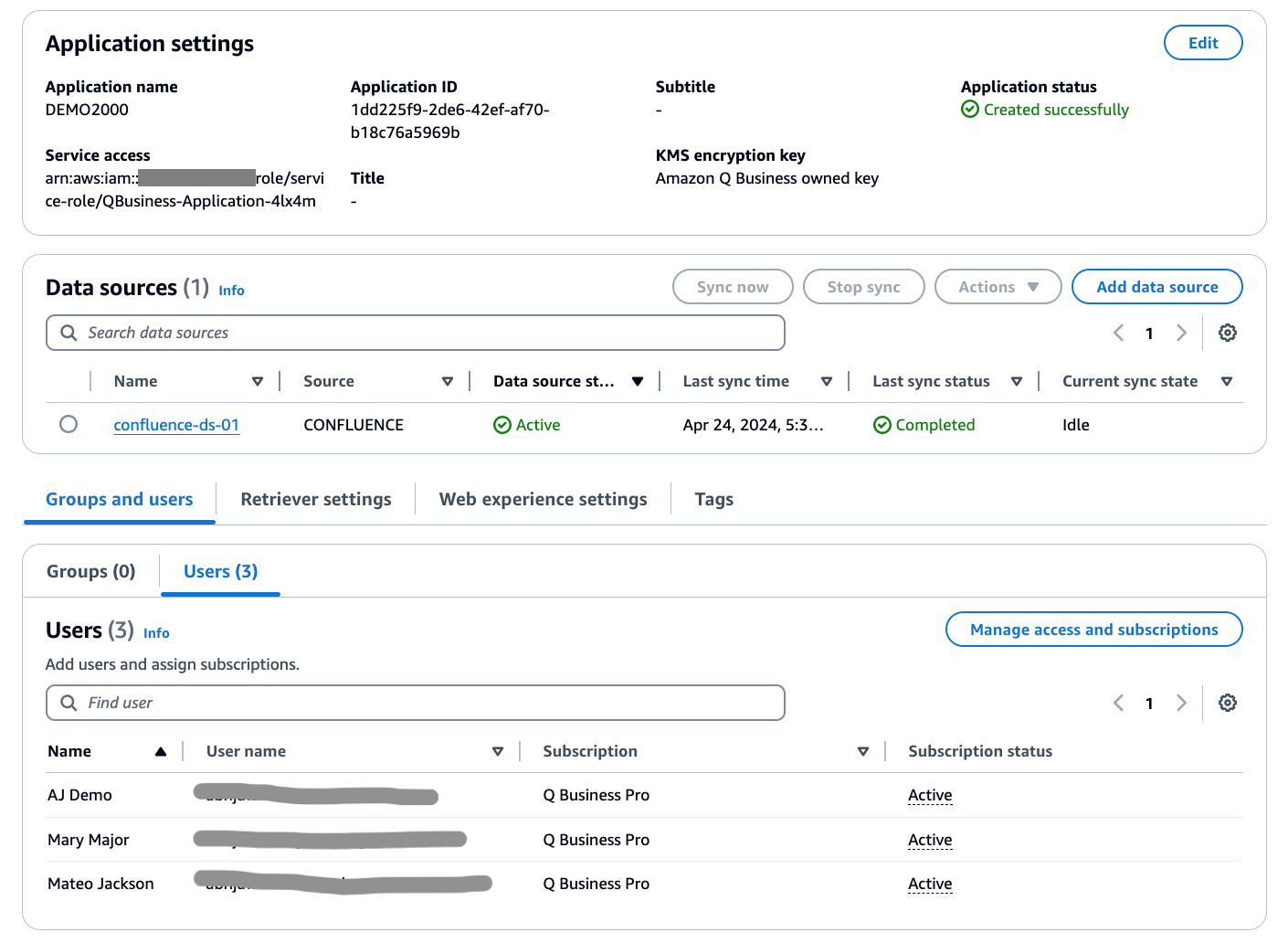1288x943 pixels.
Task: Sort users by Name ascending arrow
Action: pyautogui.click(x=161, y=752)
